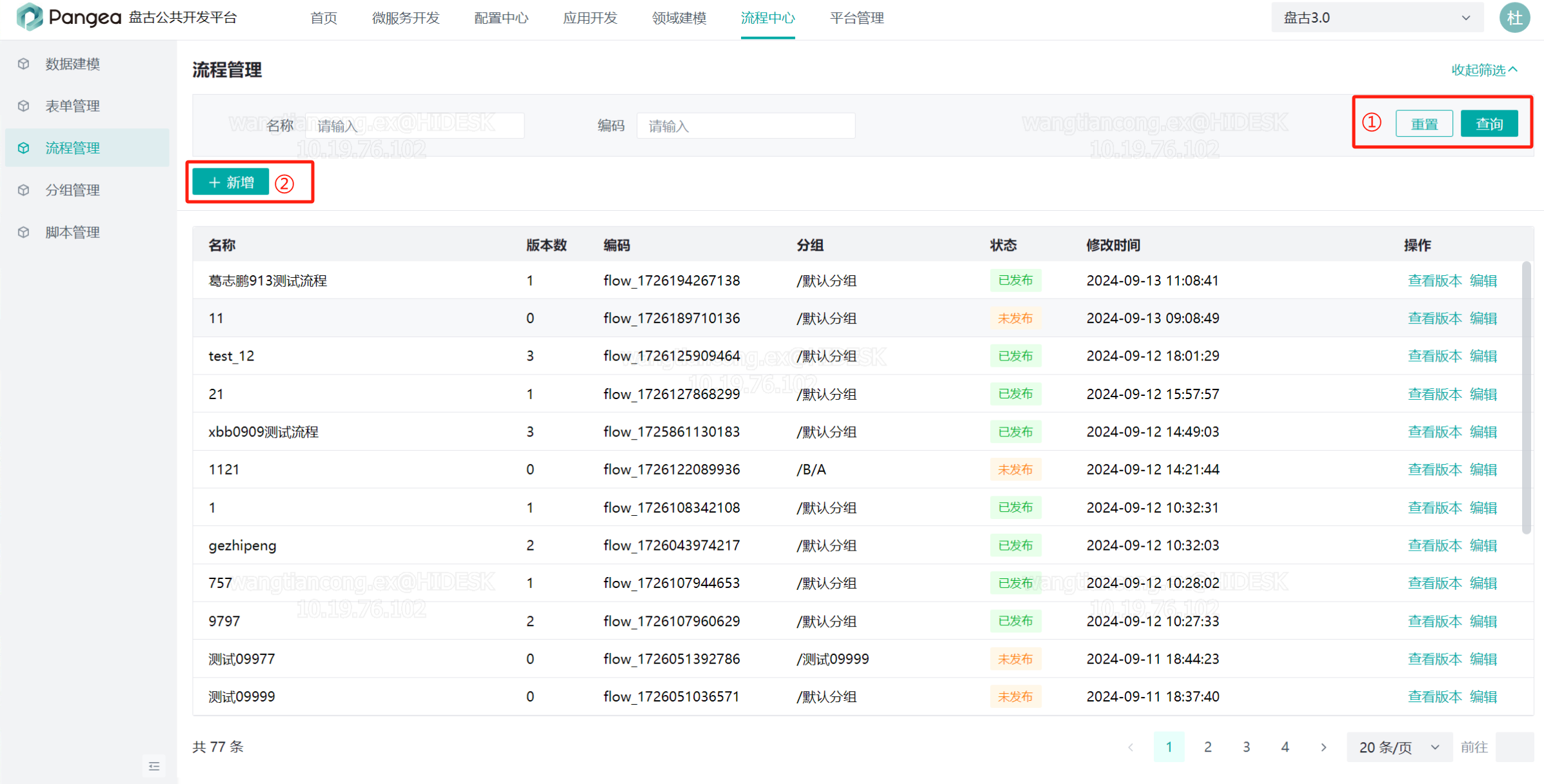Image resolution: width=1544 pixels, height=784 pixels.
Task: Click the 修改时间 column header
Action: [x=1113, y=245]
